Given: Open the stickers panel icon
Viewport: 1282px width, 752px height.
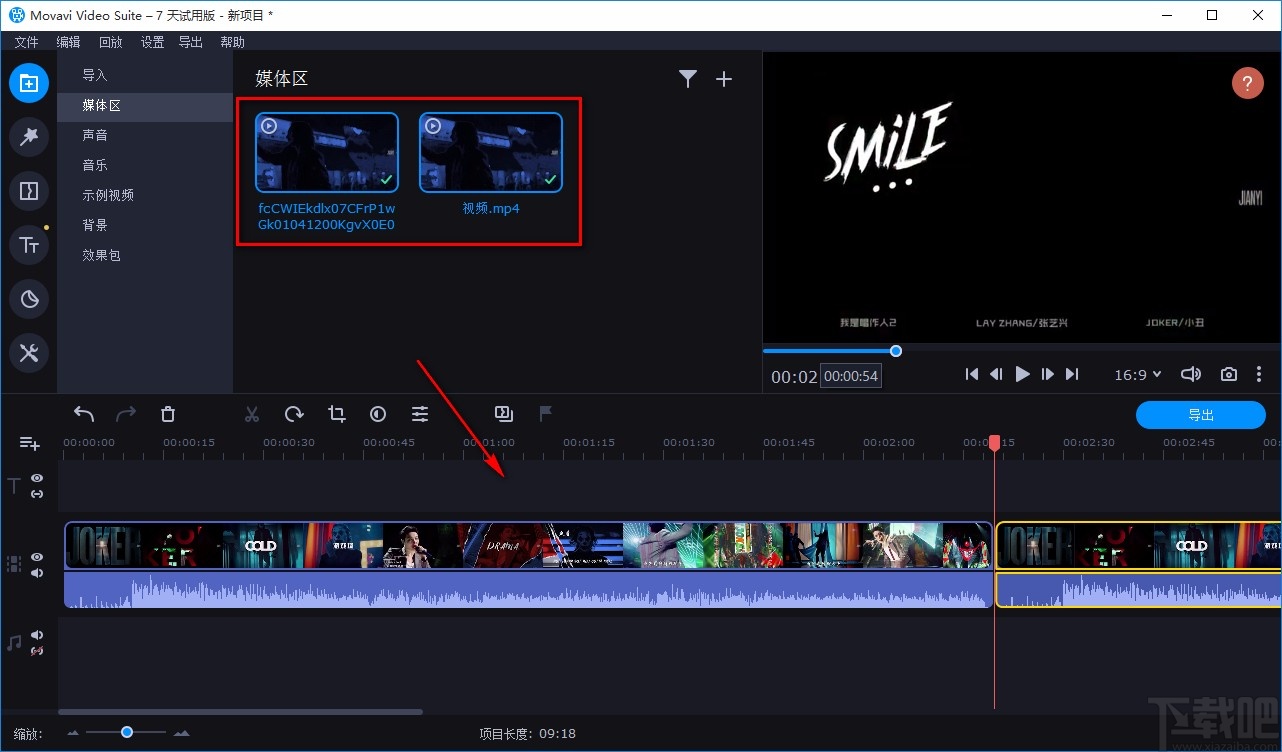Looking at the screenshot, I should pos(29,299).
